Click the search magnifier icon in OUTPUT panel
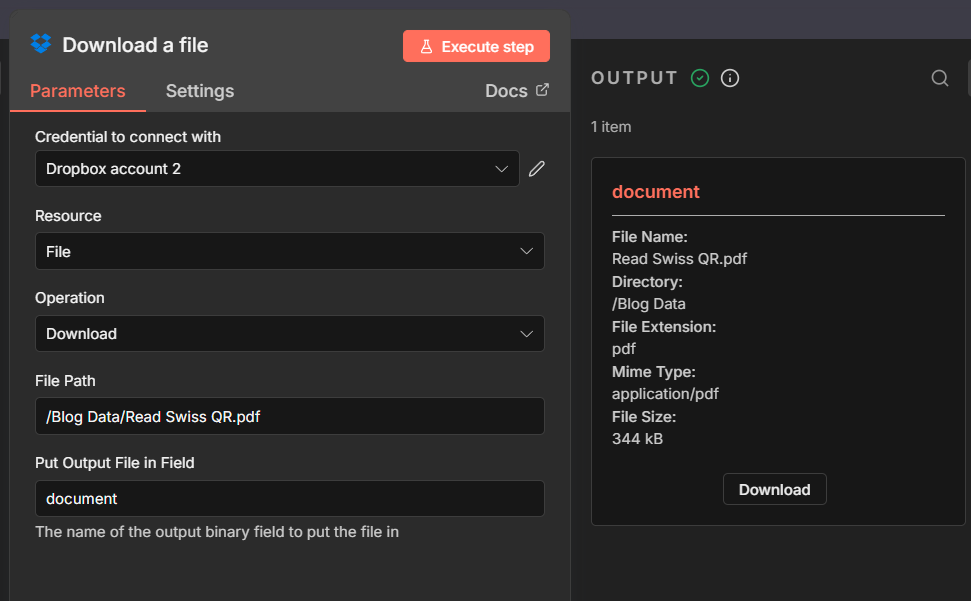 click(939, 77)
